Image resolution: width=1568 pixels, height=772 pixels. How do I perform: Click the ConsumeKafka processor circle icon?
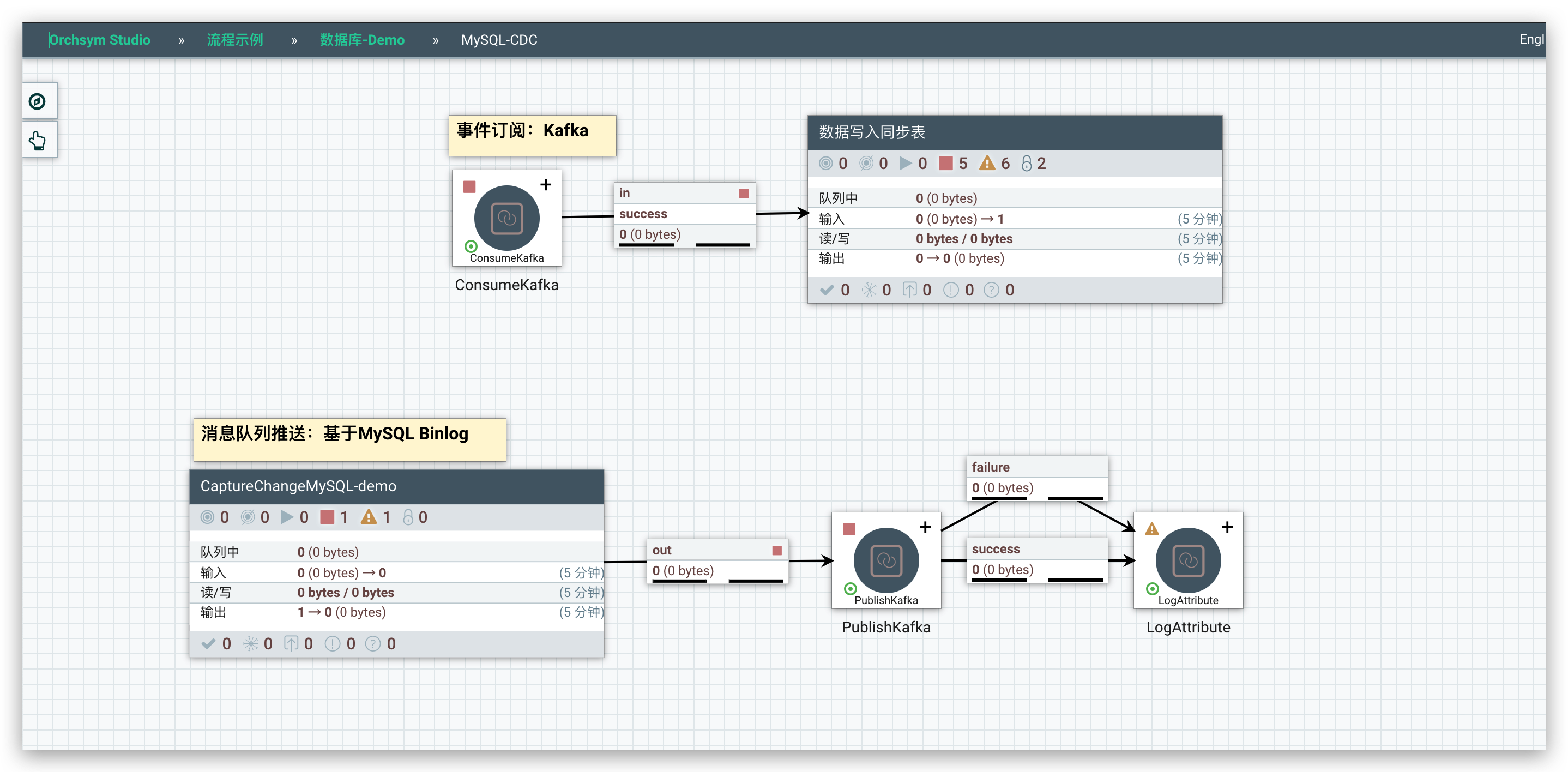click(x=506, y=218)
